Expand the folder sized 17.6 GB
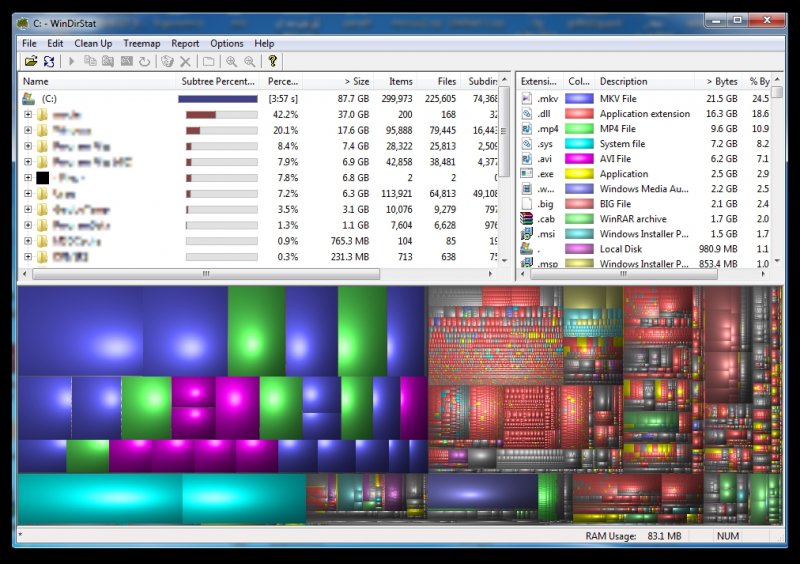 click(28, 130)
